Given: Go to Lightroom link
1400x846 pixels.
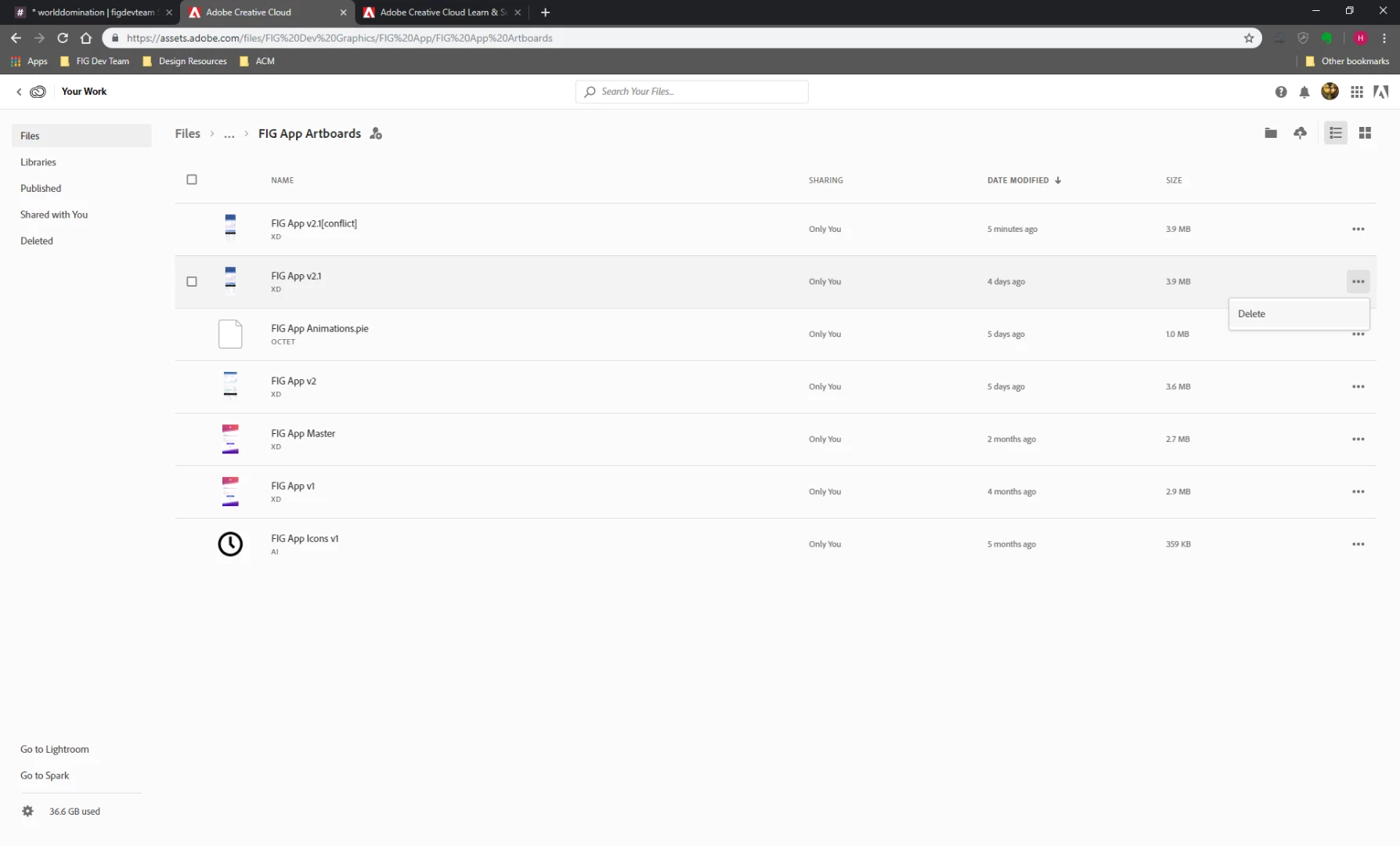Looking at the screenshot, I should tap(55, 749).
